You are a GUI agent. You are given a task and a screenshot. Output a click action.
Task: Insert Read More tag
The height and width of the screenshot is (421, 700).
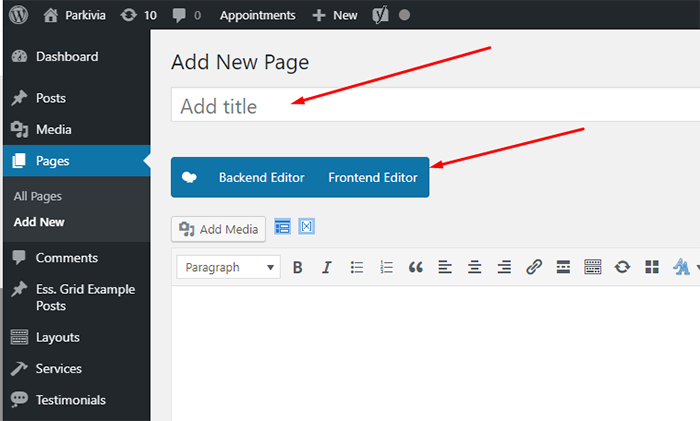click(563, 267)
